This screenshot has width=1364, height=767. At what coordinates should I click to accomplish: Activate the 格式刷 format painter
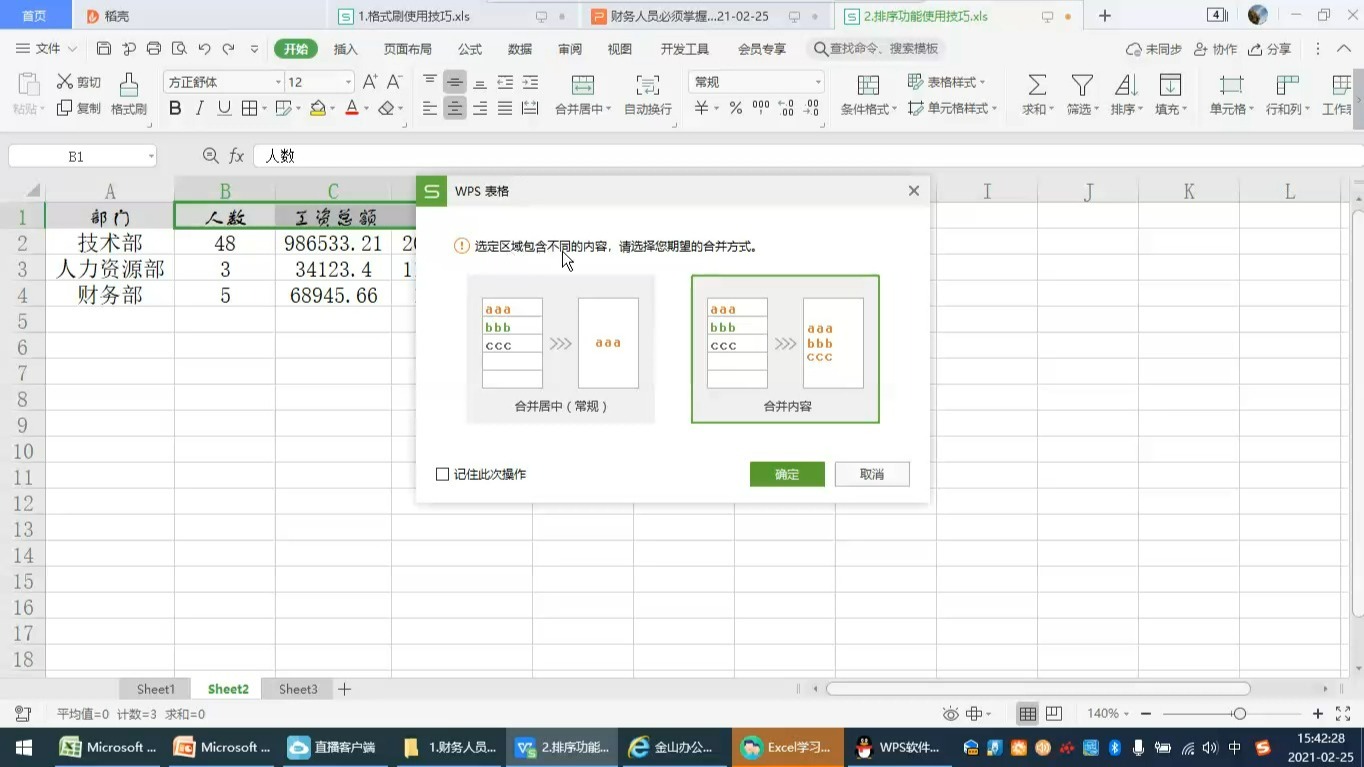[129, 95]
